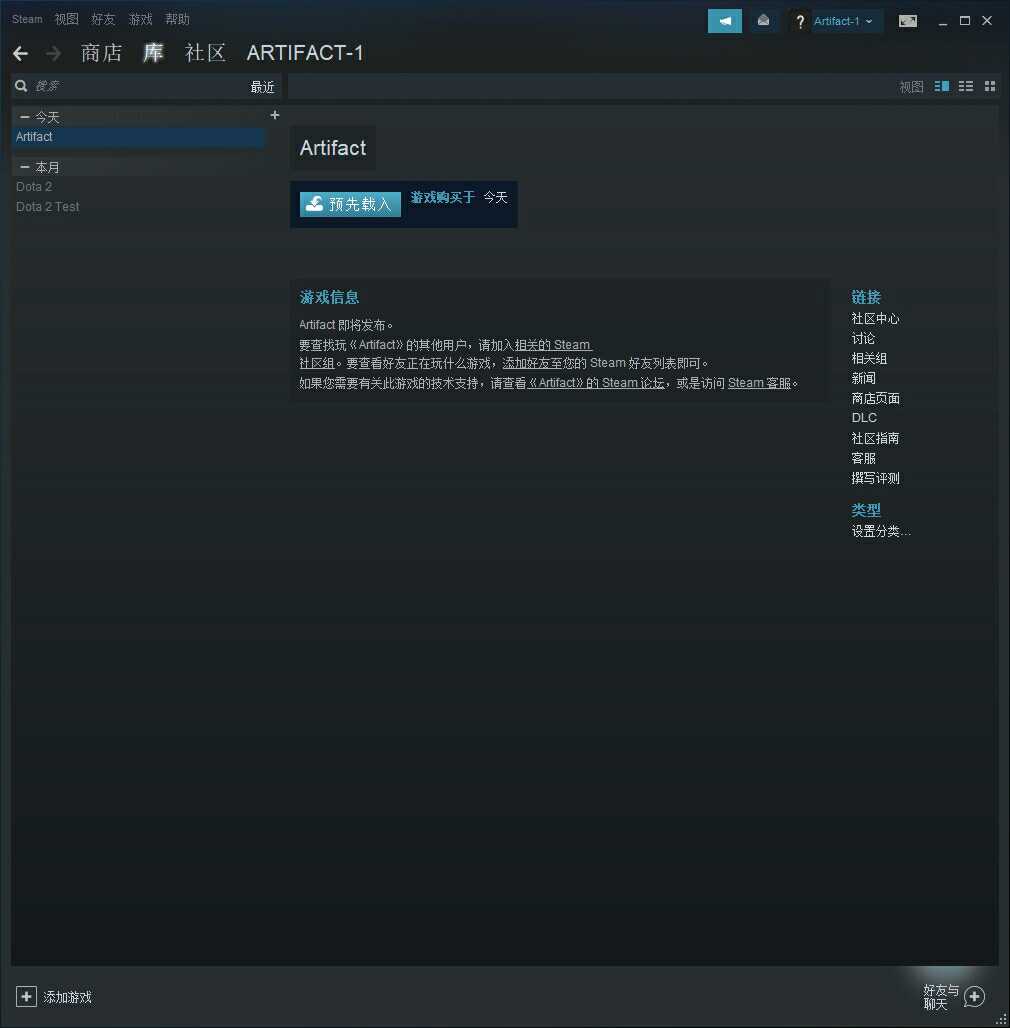
Task: Click the 《Artifact》的 Steam 论坛 link
Action: 596,383
